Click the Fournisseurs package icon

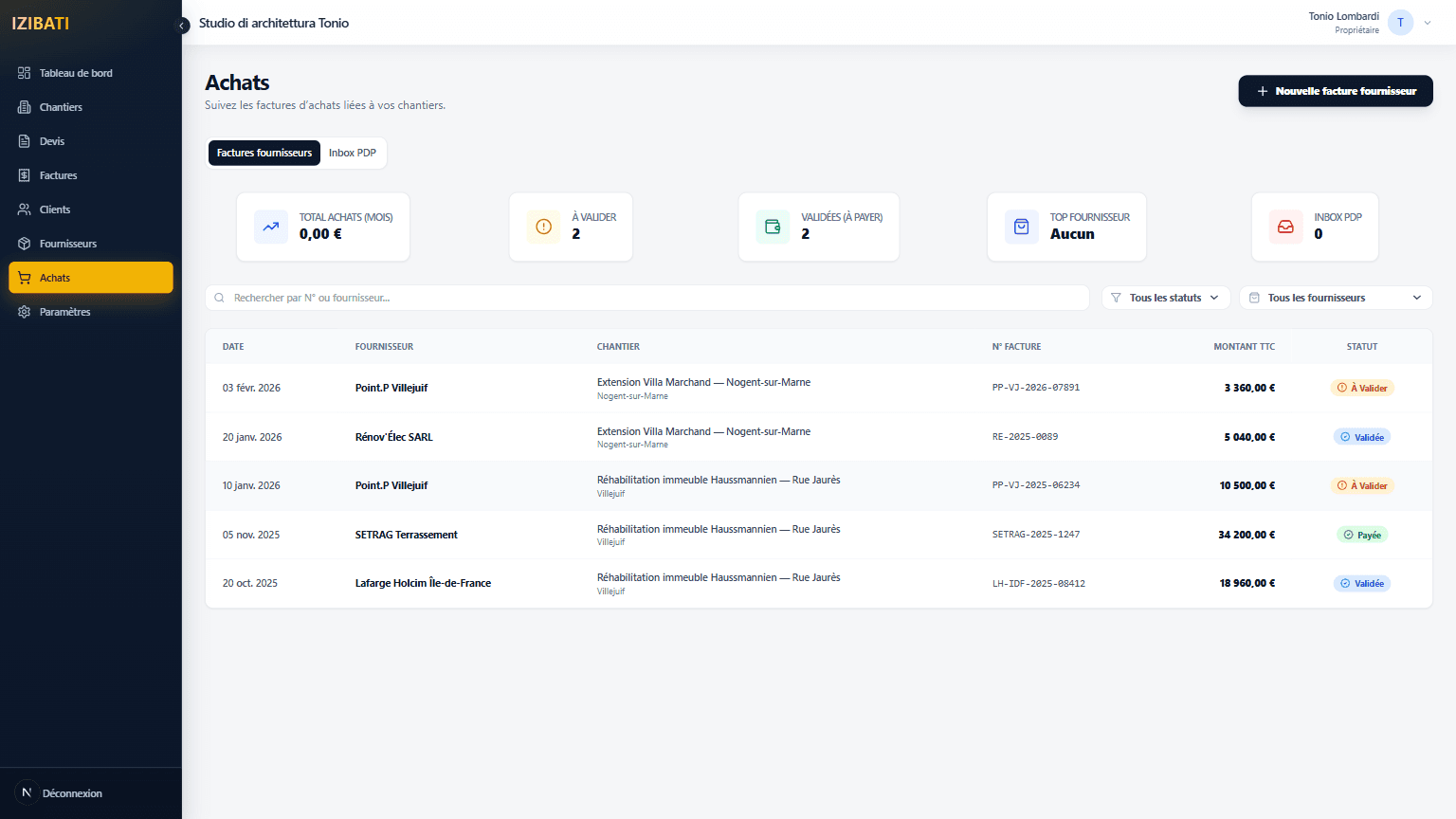[x=25, y=244]
